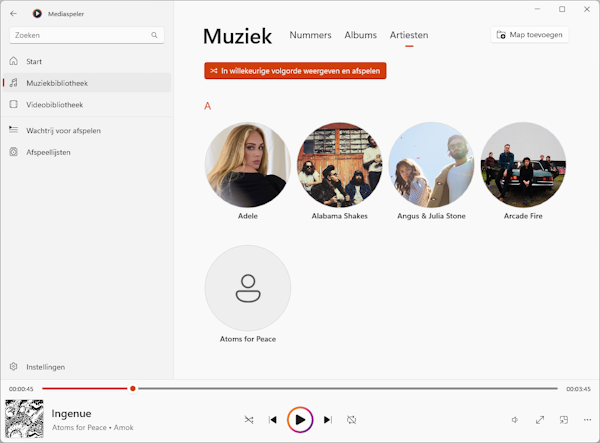Image resolution: width=600 pixels, height=443 pixels.
Task: Maximize the Mediaspeler window
Action: click(x=562, y=9)
